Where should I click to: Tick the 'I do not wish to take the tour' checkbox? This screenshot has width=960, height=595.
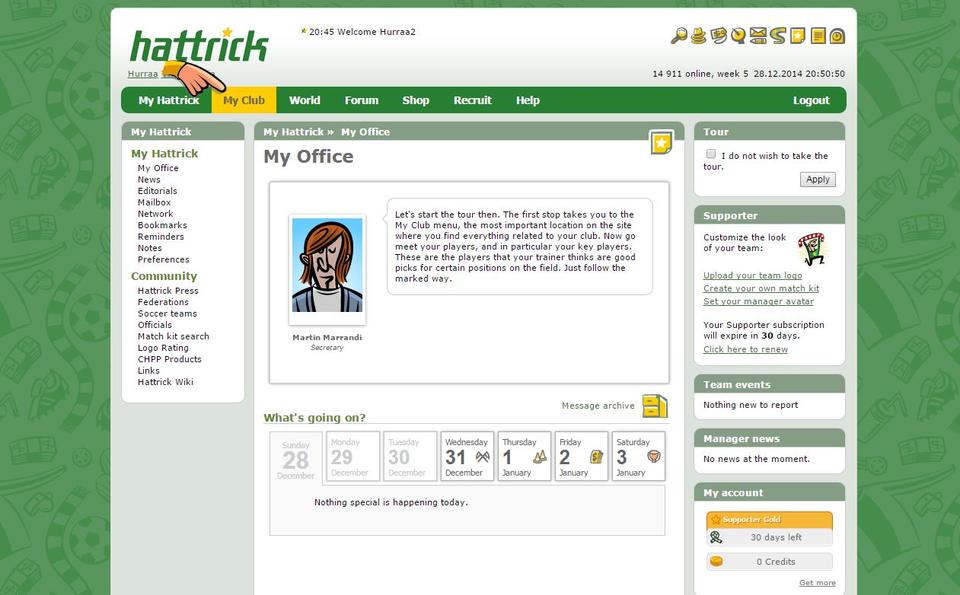click(711, 154)
